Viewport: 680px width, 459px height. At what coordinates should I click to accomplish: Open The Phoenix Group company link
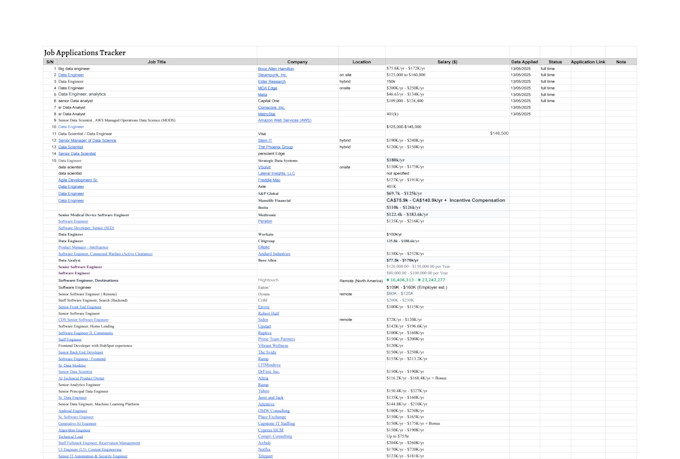click(x=275, y=147)
